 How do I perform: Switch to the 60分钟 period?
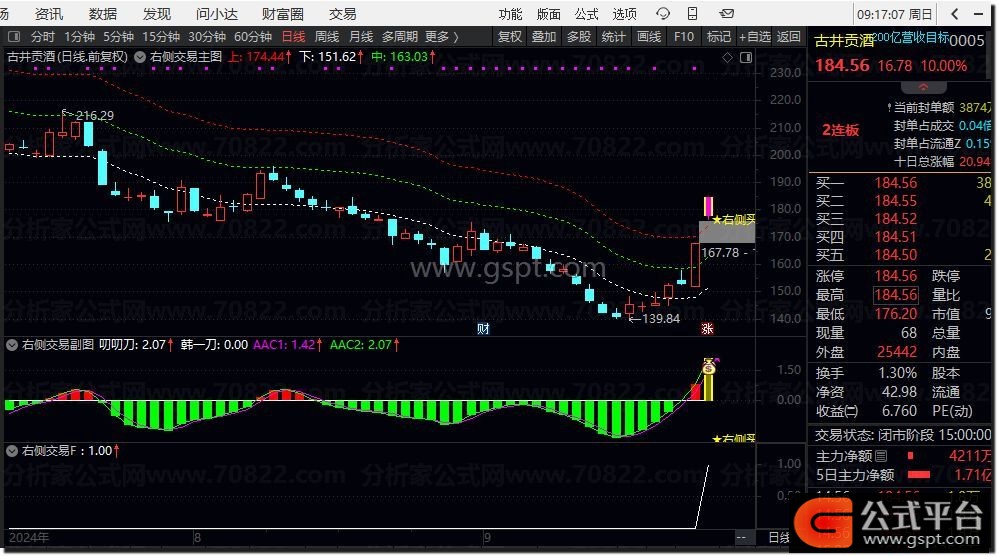253,37
